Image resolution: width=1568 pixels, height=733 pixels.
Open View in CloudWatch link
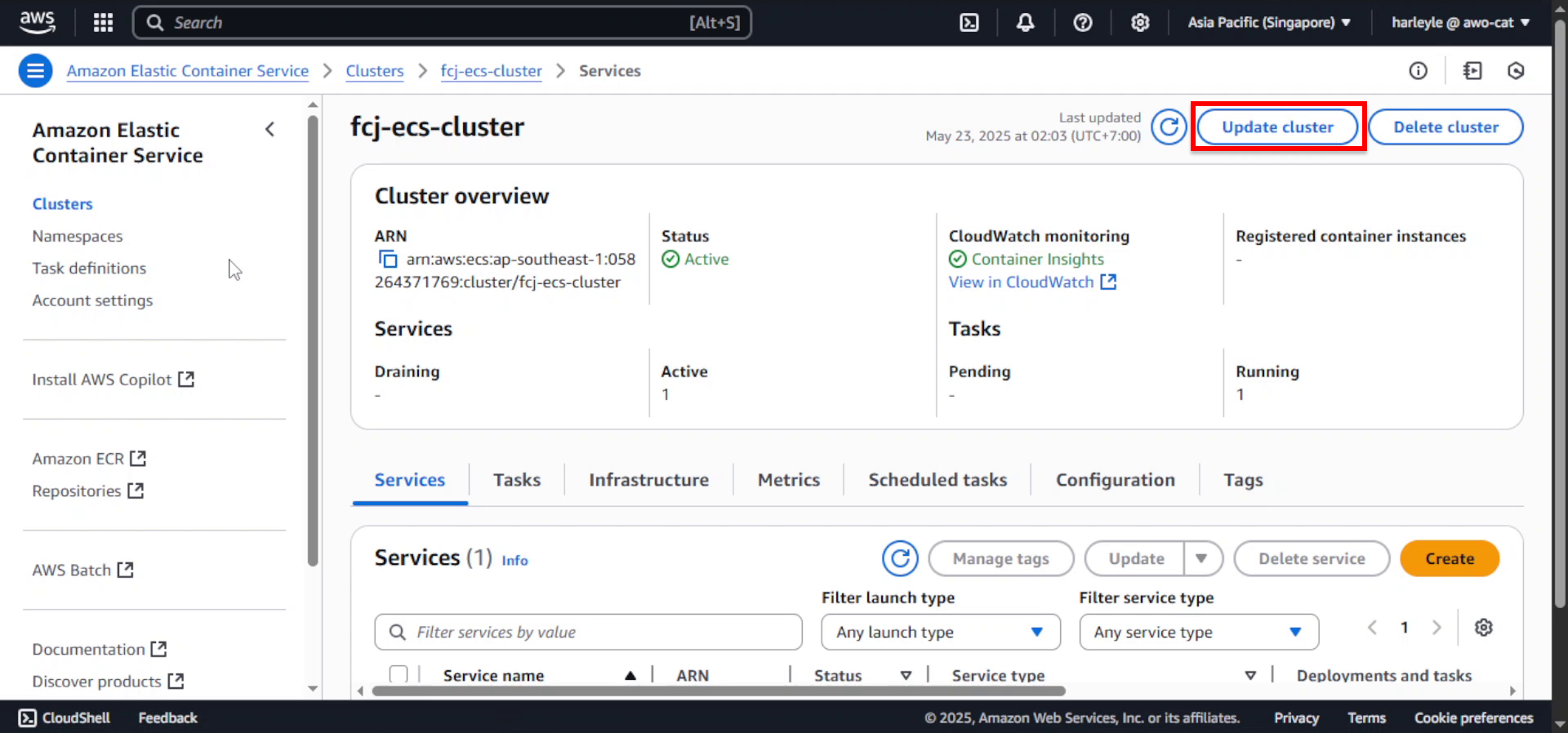click(x=1032, y=282)
